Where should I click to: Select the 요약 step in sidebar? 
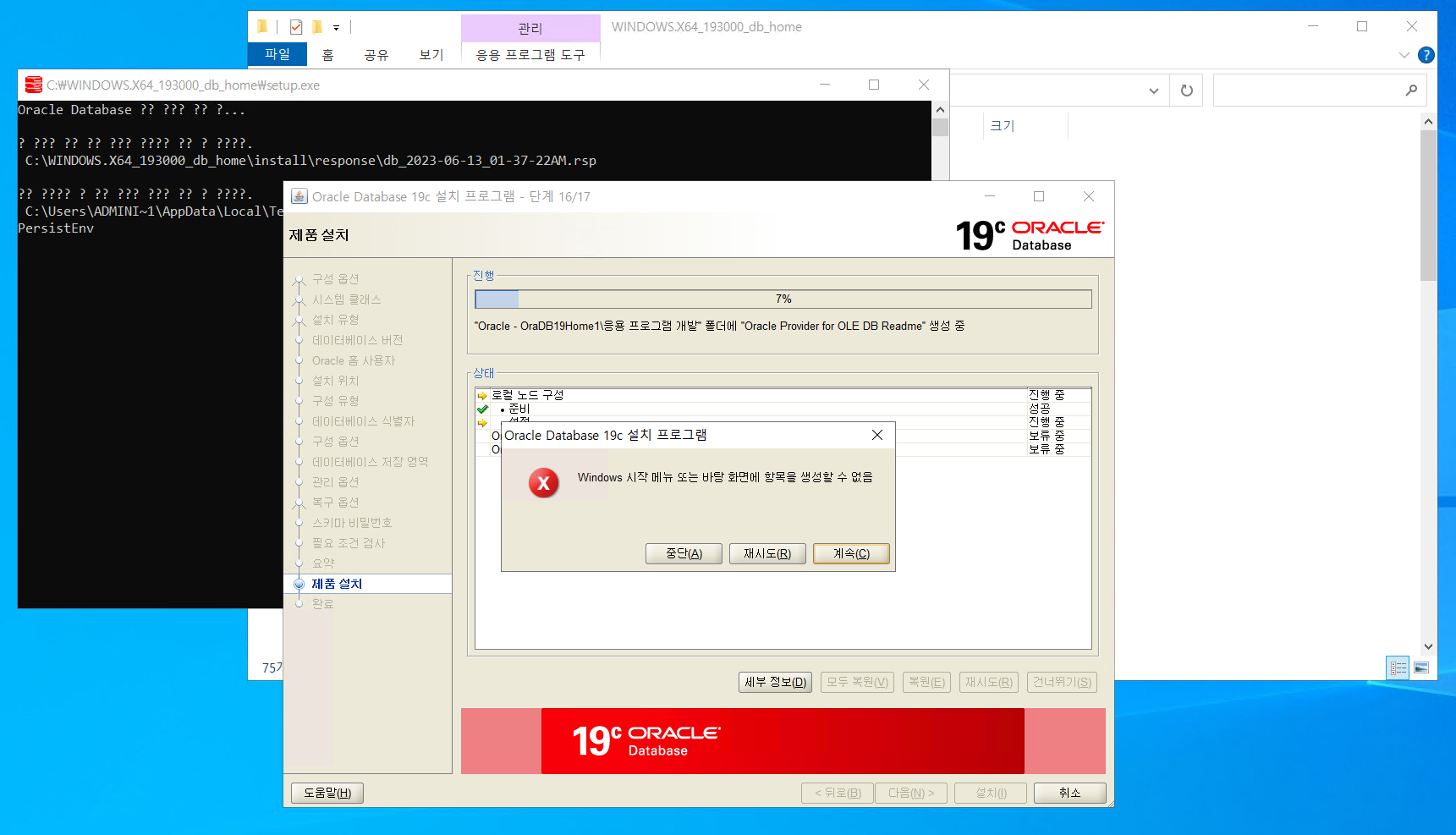pyautogui.click(x=323, y=563)
